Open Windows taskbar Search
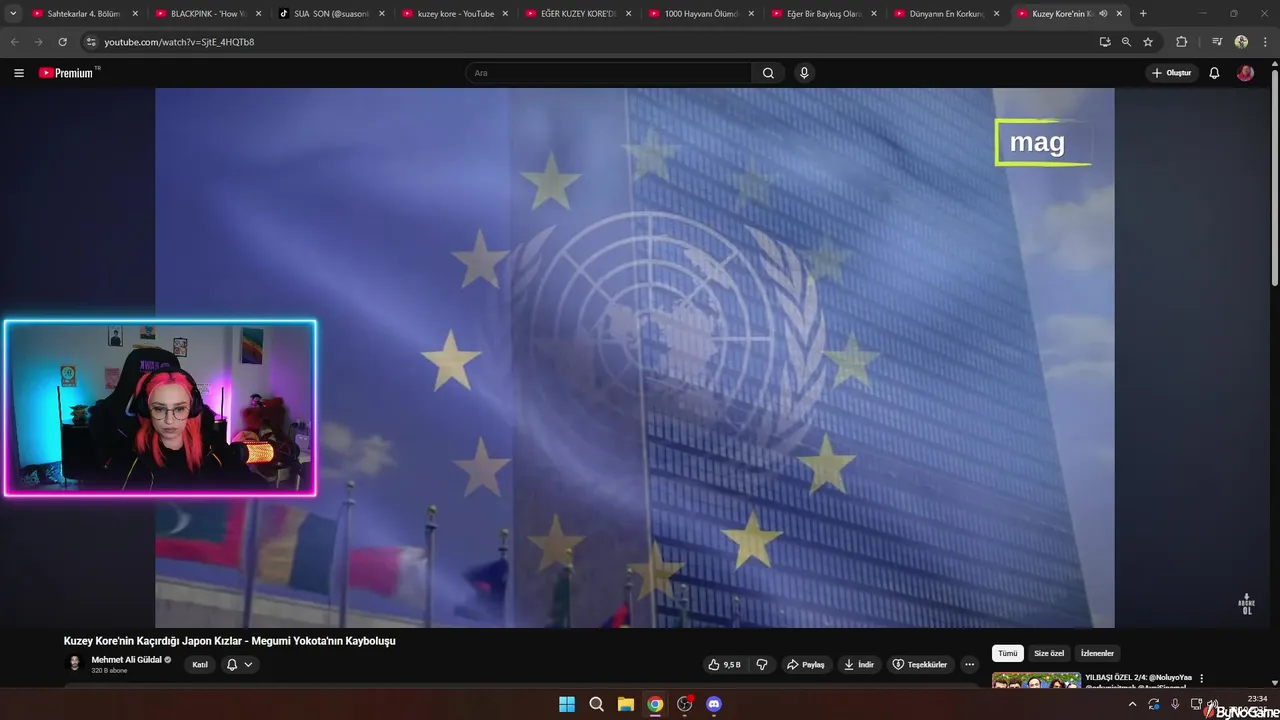Screen dimensions: 1280x720 (596, 704)
